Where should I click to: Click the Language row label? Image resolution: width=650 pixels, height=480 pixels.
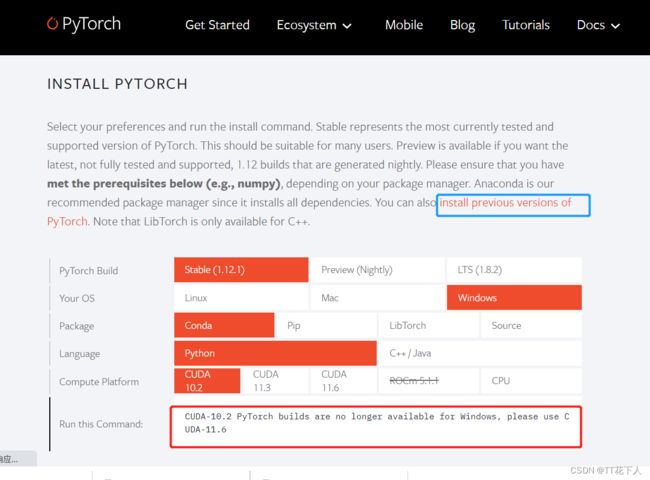point(79,354)
